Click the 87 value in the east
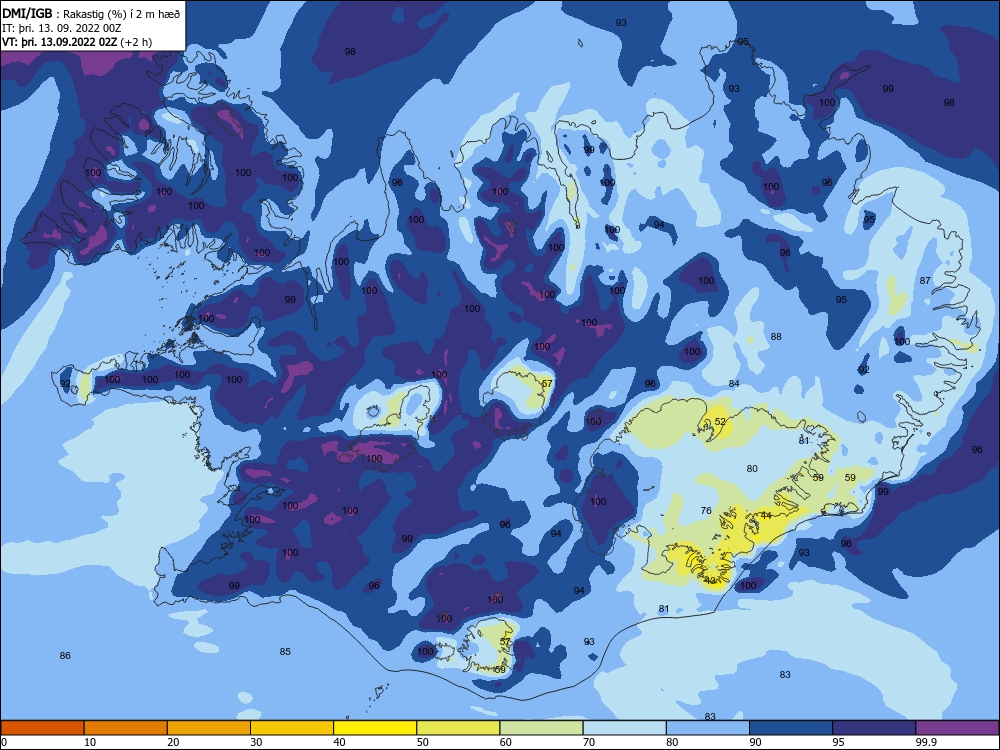The height and width of the screenshot is (750, 1000). [925, 281]
